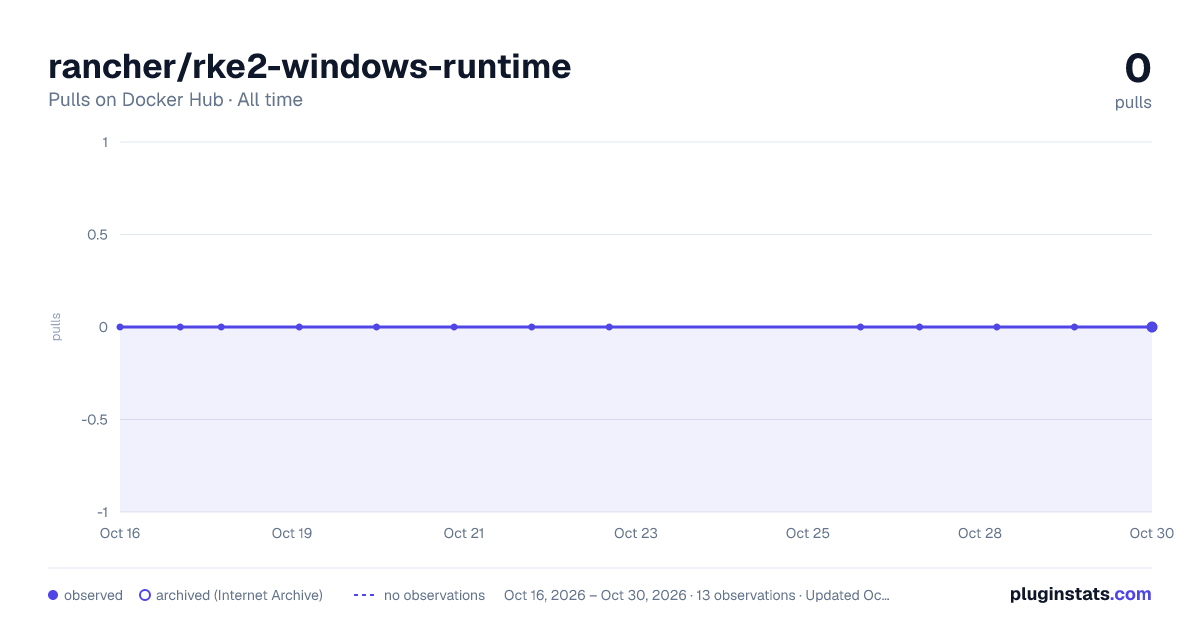Click the Oct 25 x-axis label

click(x=808, y=533)
